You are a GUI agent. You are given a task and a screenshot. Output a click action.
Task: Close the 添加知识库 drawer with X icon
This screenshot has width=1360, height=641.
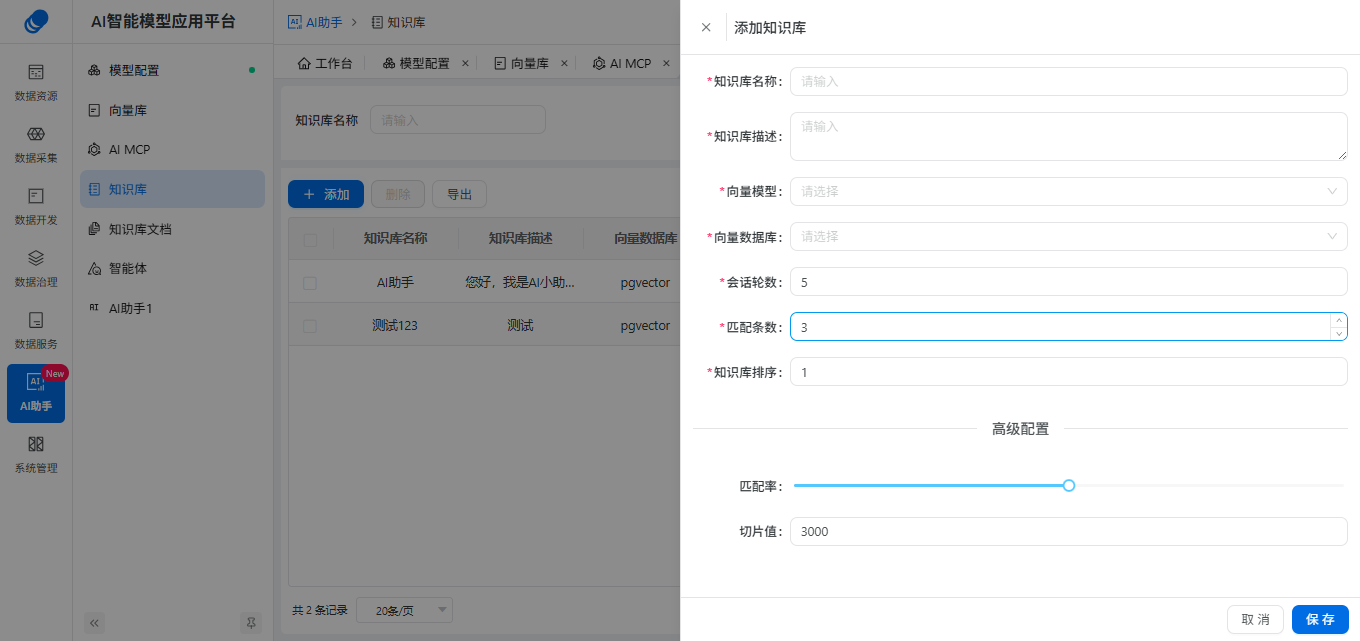tap(706, 27)
